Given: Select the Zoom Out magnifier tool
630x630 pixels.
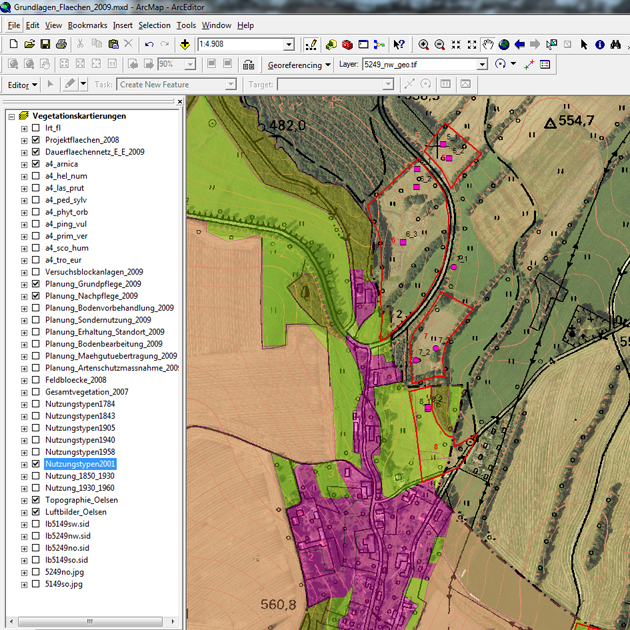Looking at the screenshot, I should pyautogui.click(x=440, y=44).
